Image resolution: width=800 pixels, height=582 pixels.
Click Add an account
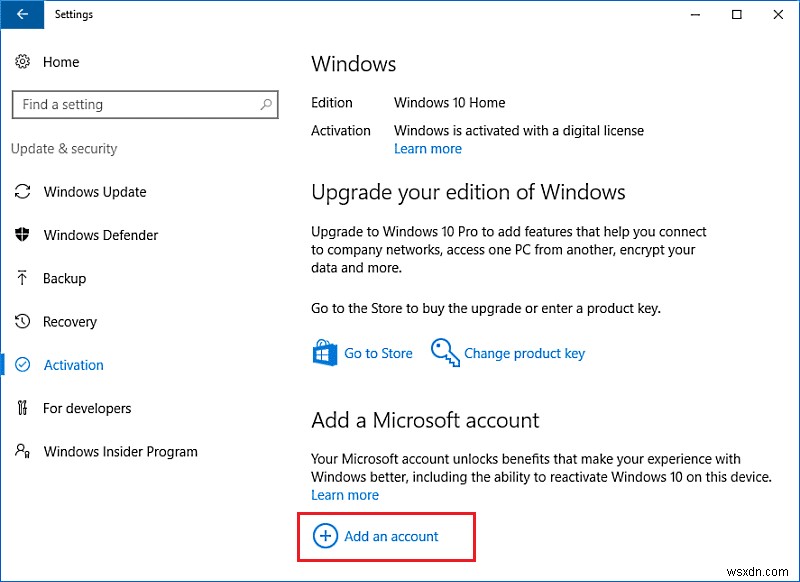(x=391, y=536)
